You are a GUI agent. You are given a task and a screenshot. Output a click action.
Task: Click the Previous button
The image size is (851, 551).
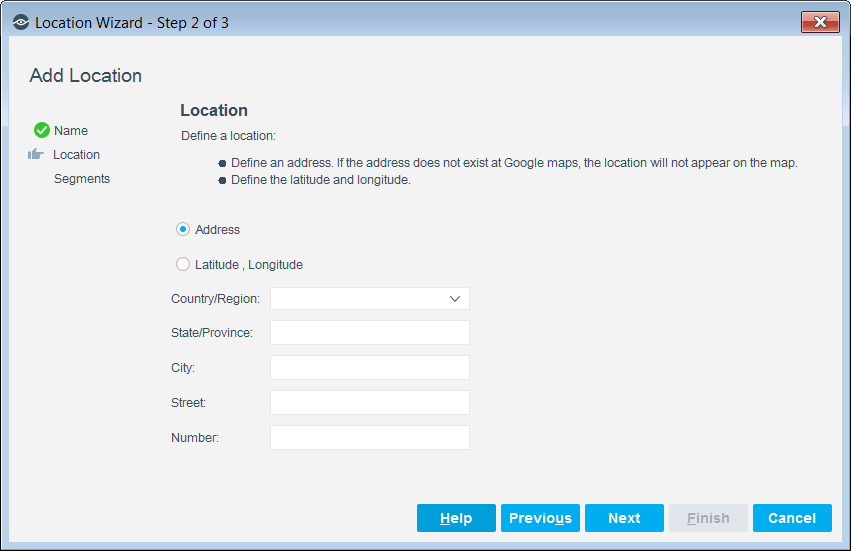pos(540,518)
